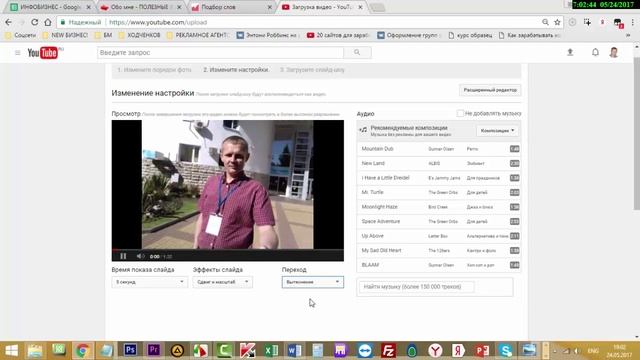Open Chrome's three-dot menu
Image resolution: width=640 pixels, height=360 pixels.
pos(633,22)
